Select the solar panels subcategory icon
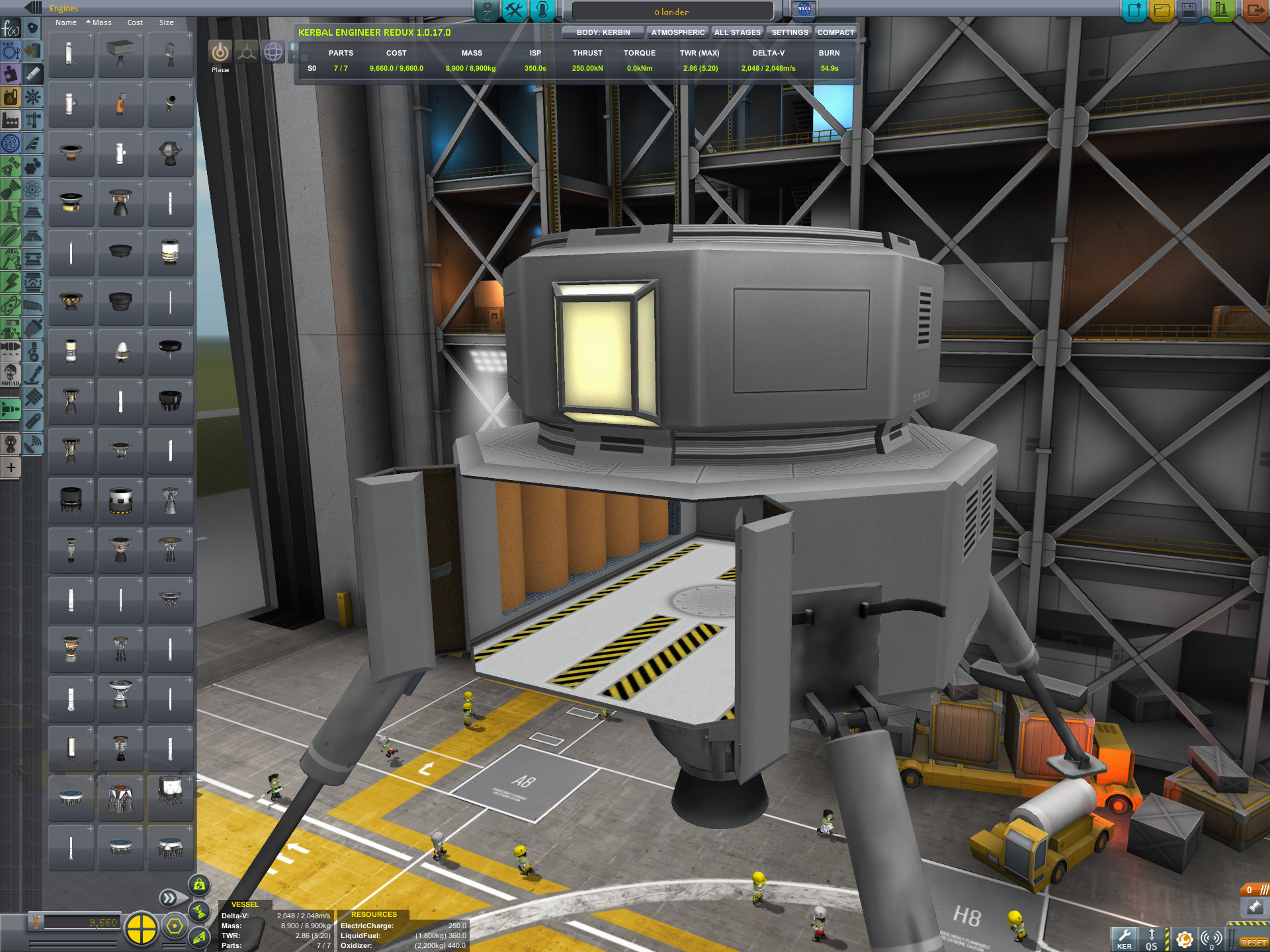This screenshot has width=1270, height=952. click(32, 398)
